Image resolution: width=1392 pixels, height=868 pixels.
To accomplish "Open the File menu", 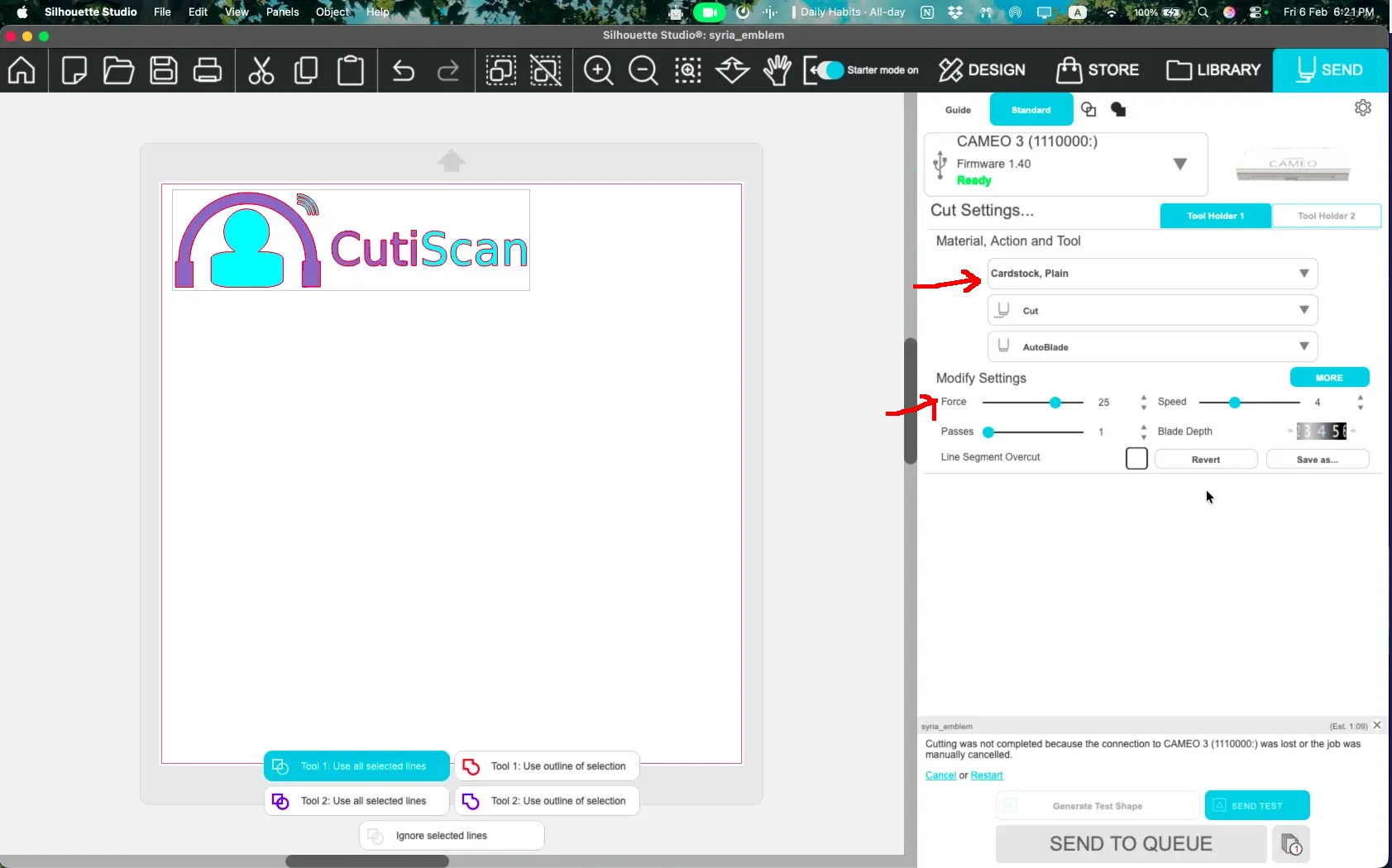I will click(x=162, y=12).
